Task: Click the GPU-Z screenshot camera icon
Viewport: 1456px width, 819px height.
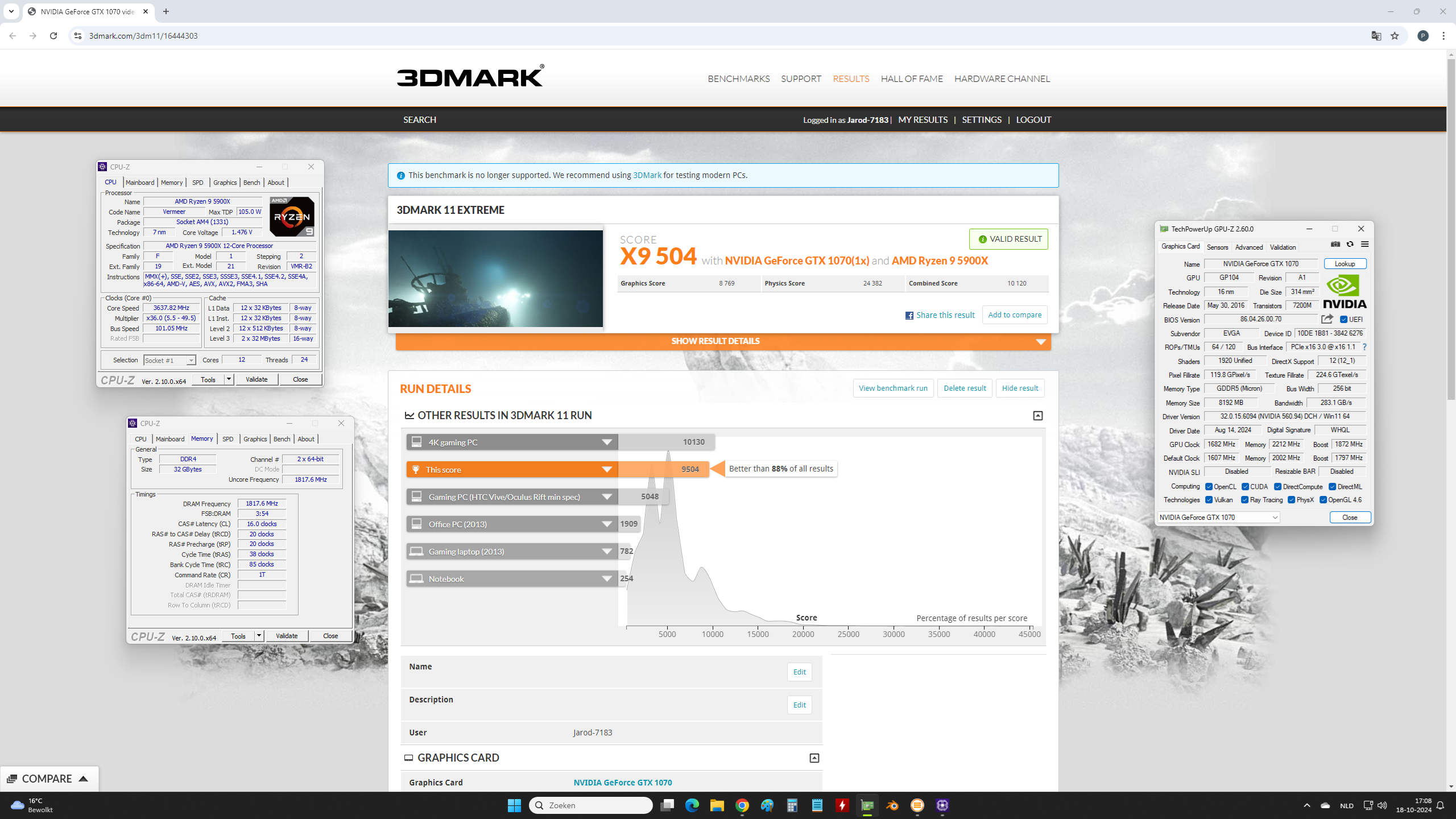Action: pos(1335,245)
